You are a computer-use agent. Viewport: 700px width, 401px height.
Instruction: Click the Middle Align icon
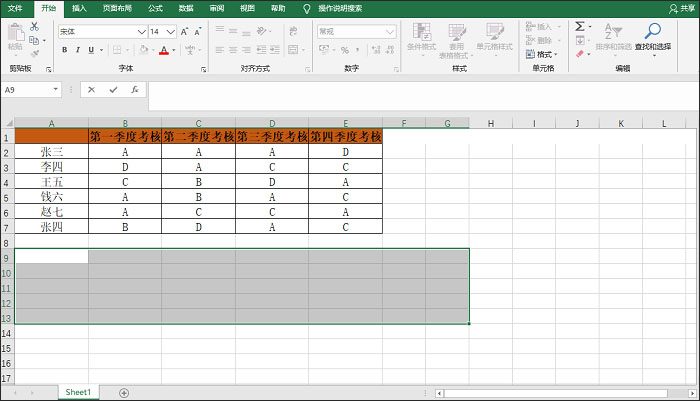tap(233, 31)
